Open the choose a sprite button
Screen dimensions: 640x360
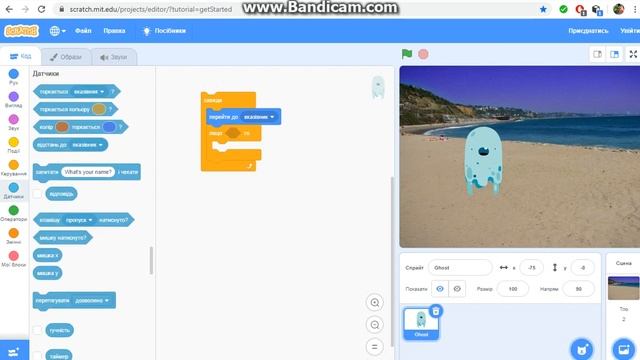tap(582, 350)
